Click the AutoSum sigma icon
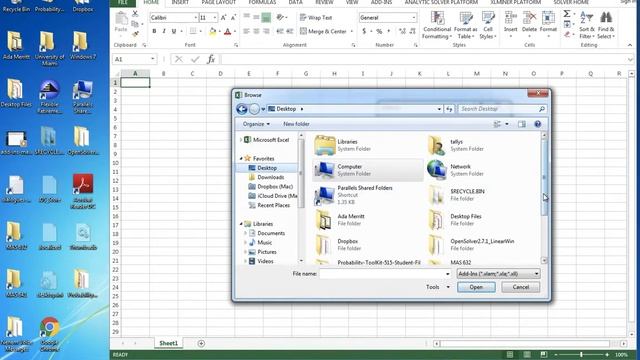Screen dimensions: 640x360 point(567,14)
